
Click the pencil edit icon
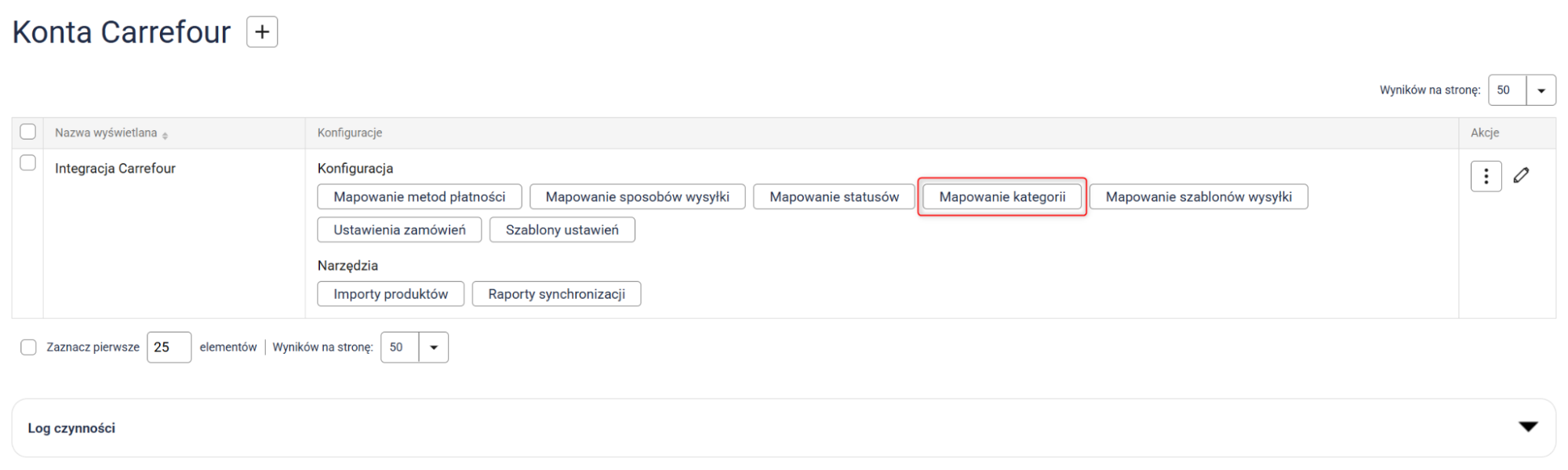pyautogui.click(x=1521, y=176)
